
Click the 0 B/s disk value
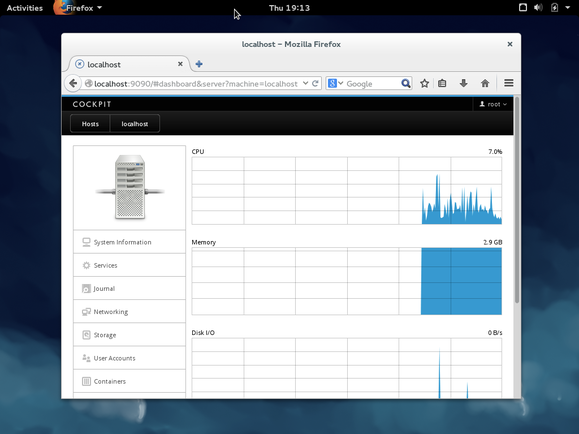(495, 332)
